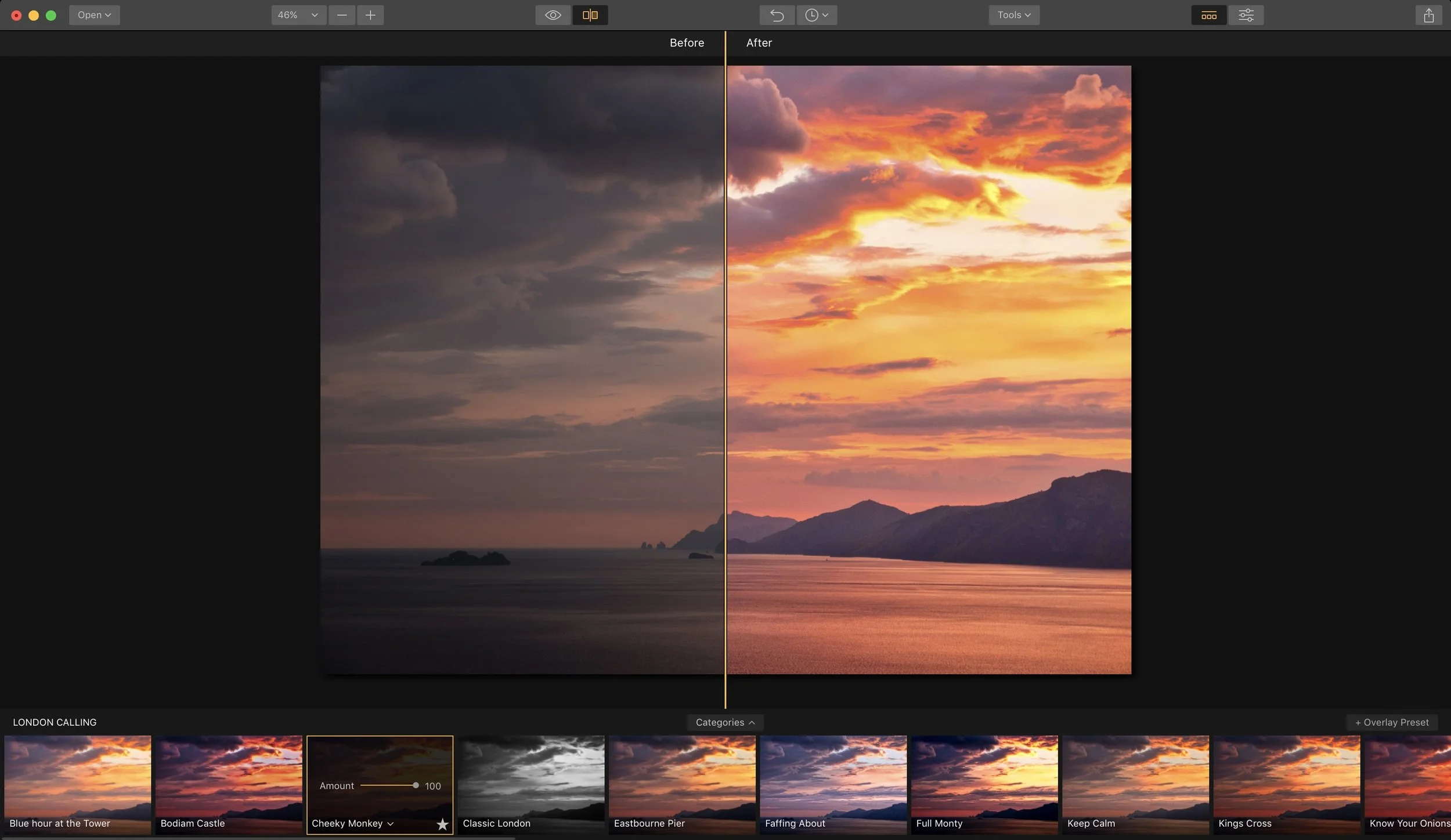This screenshot has width=1451, height=840.
Task: Open the history clock dropdown
Action: 816,15
